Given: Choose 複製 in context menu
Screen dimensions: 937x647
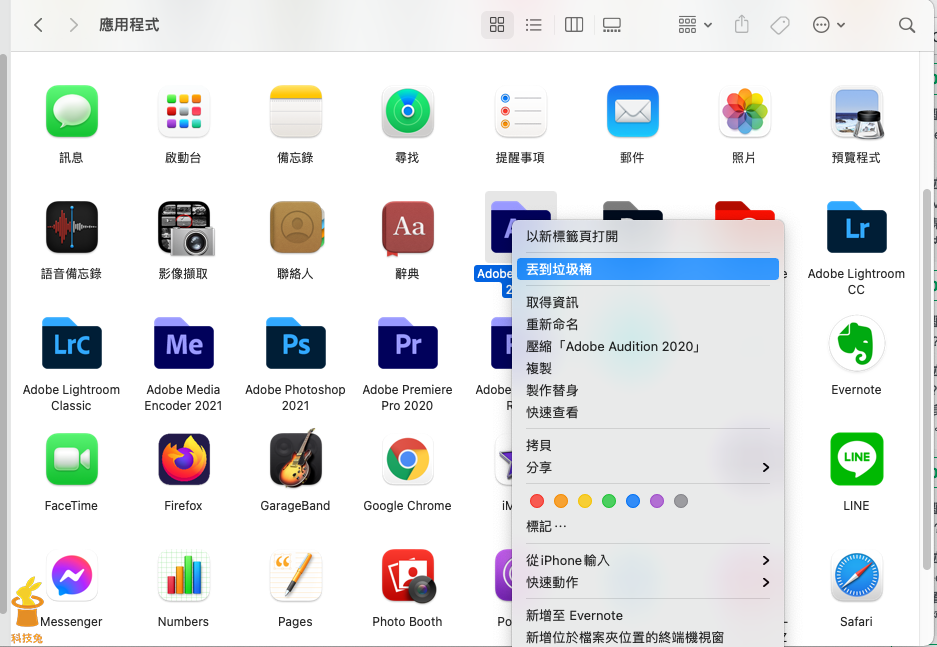Looking at the screenshot, I should [648, 369].
